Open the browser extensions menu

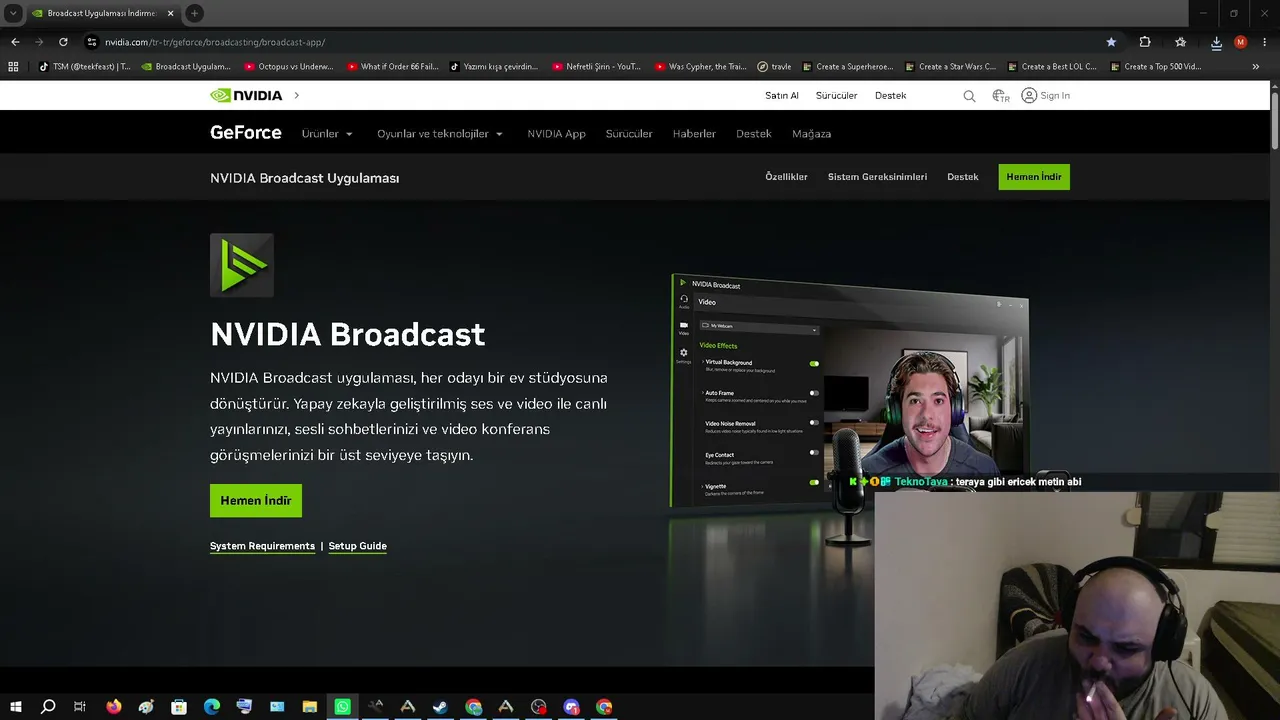pyautogui.click(x=1145, y=42)
